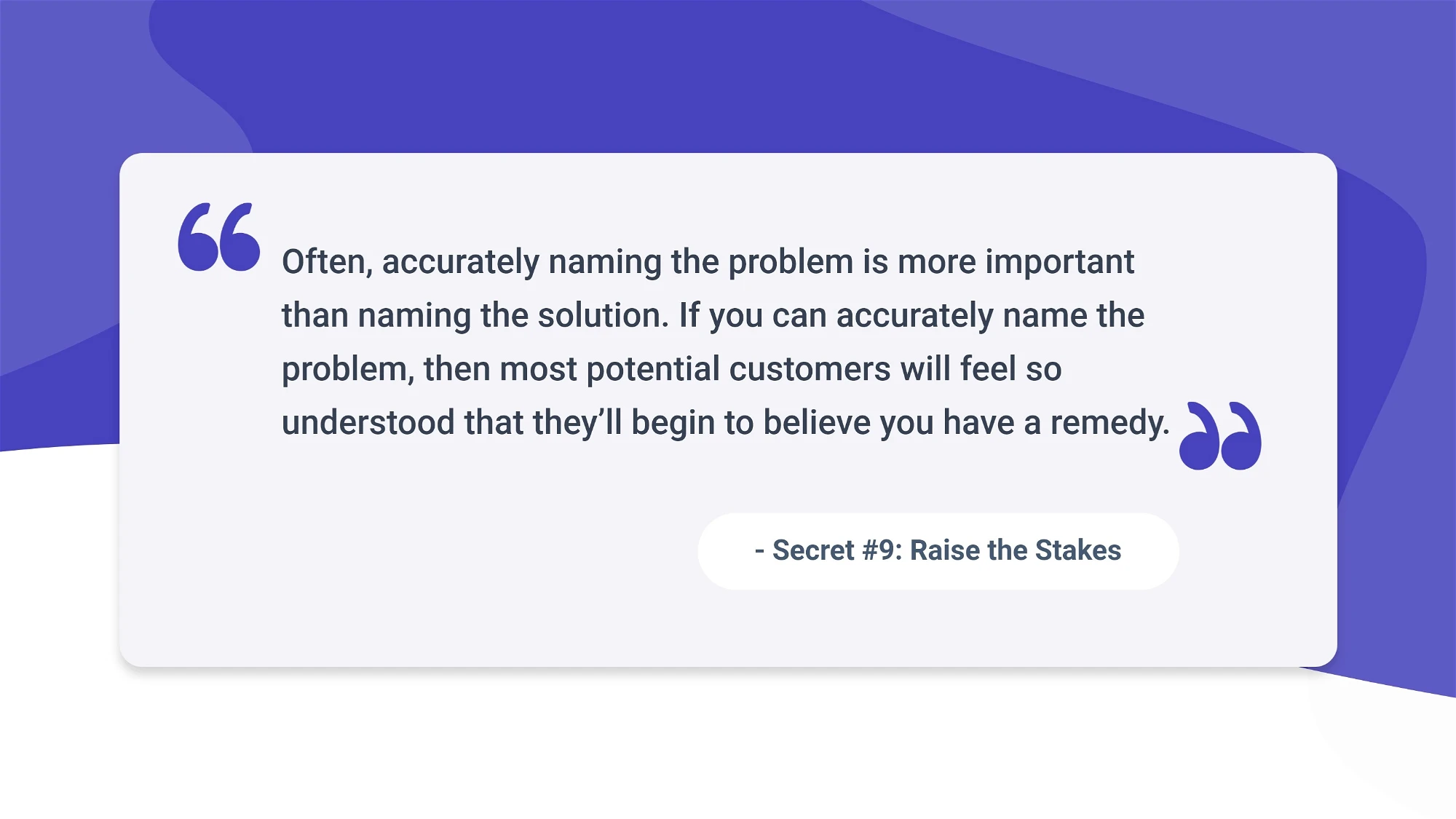Click the word 'believe' in the last line

[816, 423]
